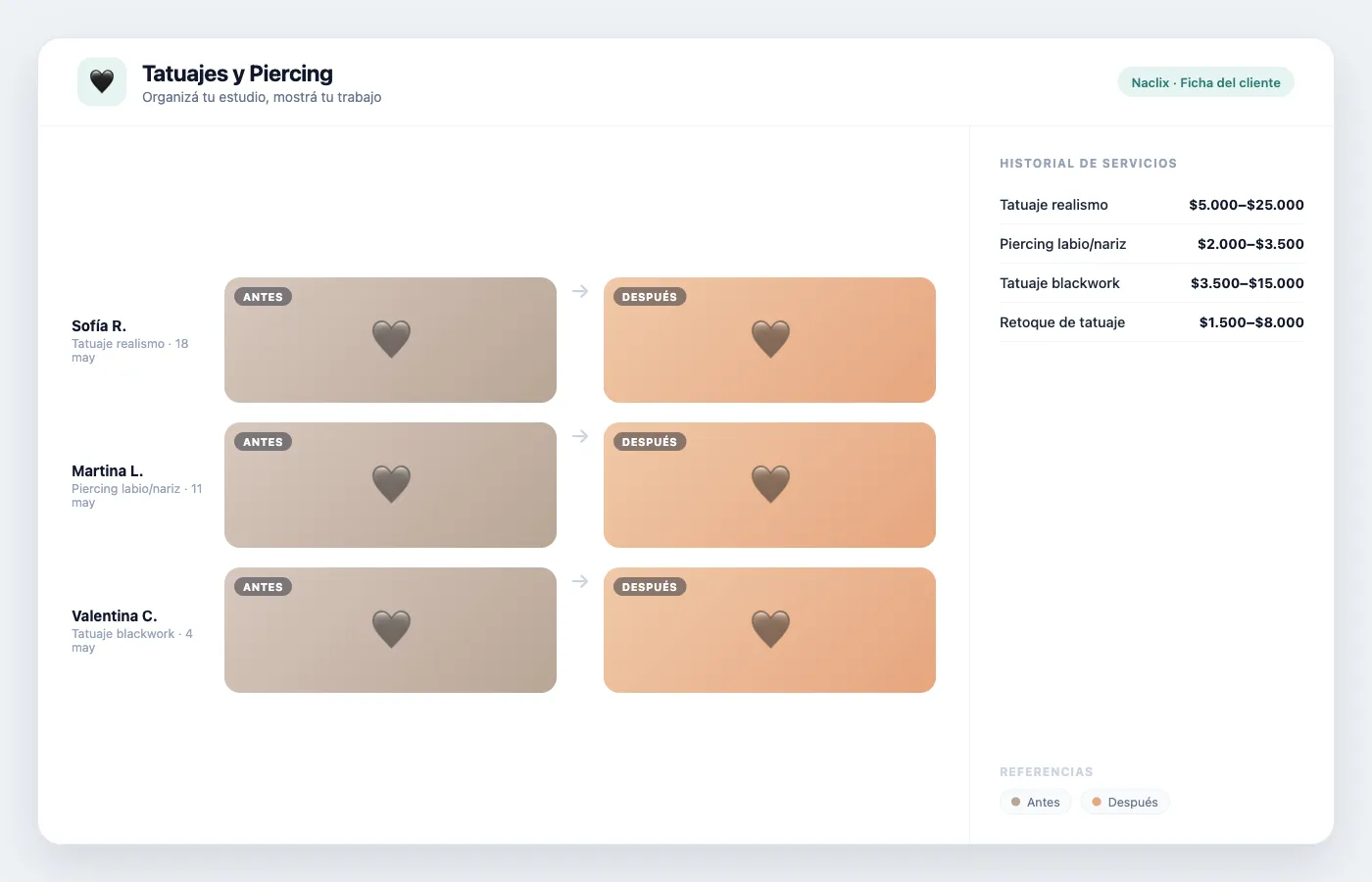Open Martina L.'s Después photo
1372x882 pixels.
769,485
